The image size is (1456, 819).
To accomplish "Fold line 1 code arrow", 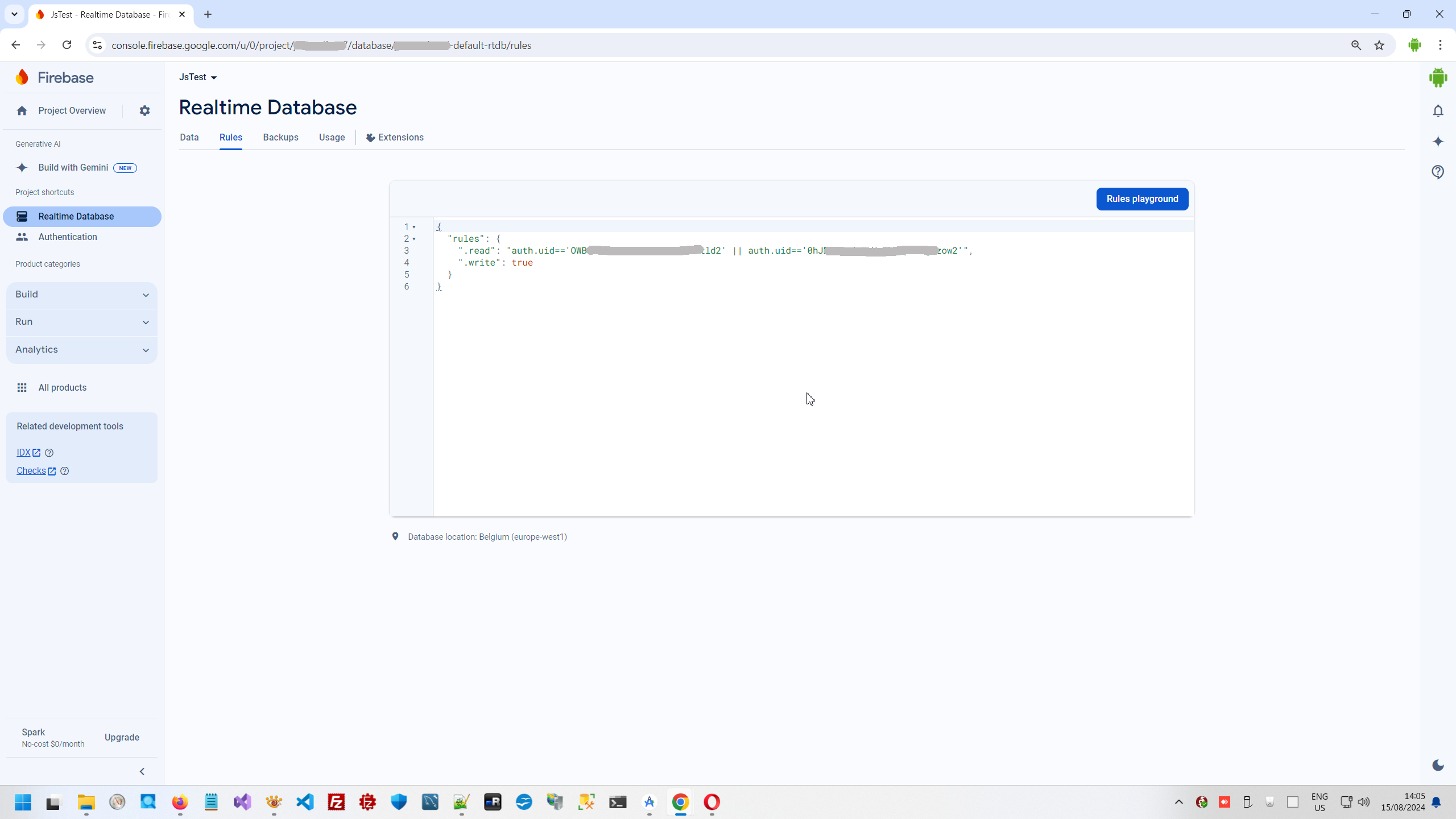I will (x=414, y=227).
